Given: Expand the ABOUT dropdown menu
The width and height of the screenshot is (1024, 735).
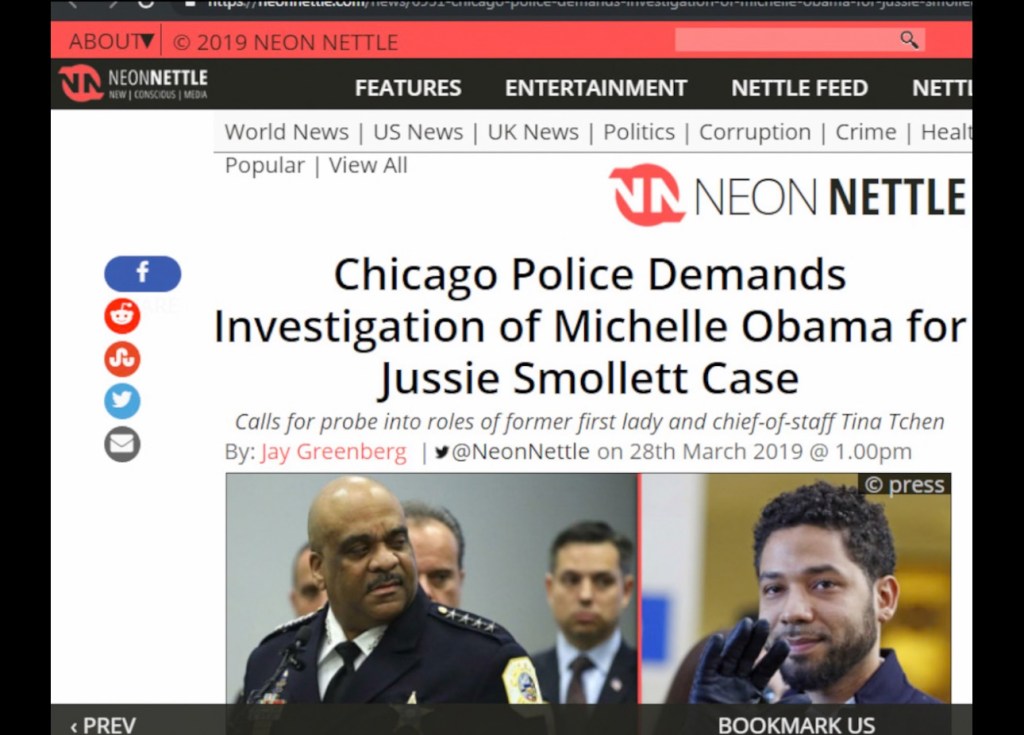Looking at the screenshot, I should click(112, 41).
